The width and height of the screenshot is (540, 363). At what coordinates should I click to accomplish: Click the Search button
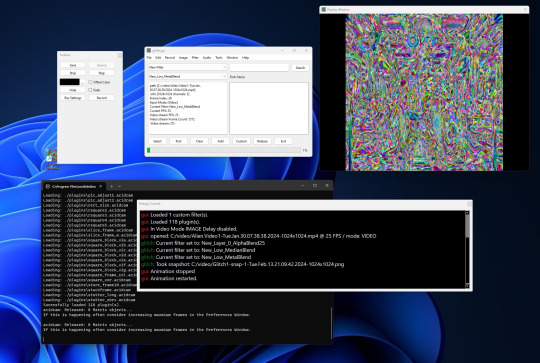coord(300,68)
